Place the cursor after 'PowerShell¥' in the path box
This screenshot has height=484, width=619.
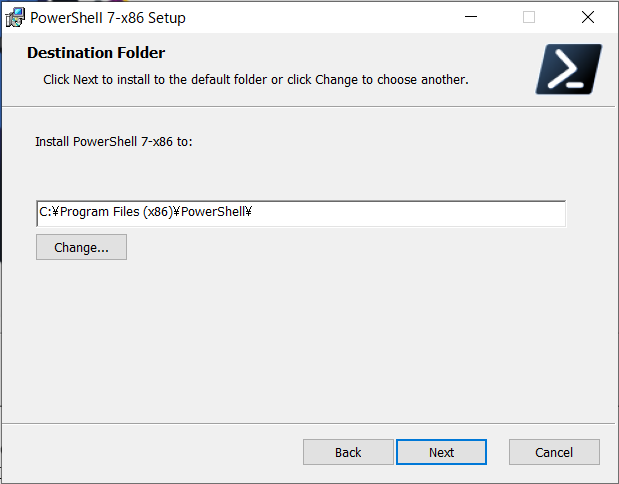pos(253,212)
